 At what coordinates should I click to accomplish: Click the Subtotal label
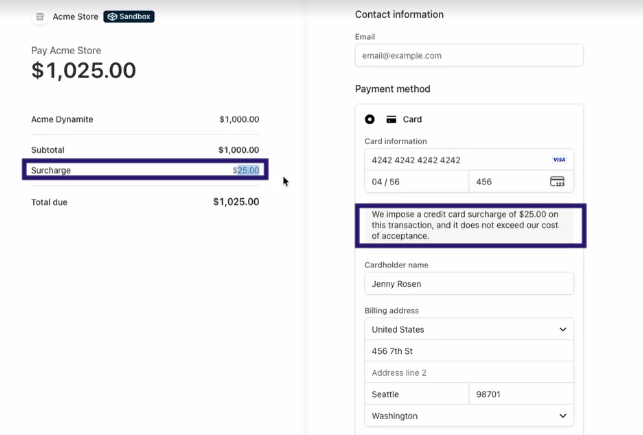point(48,150)
